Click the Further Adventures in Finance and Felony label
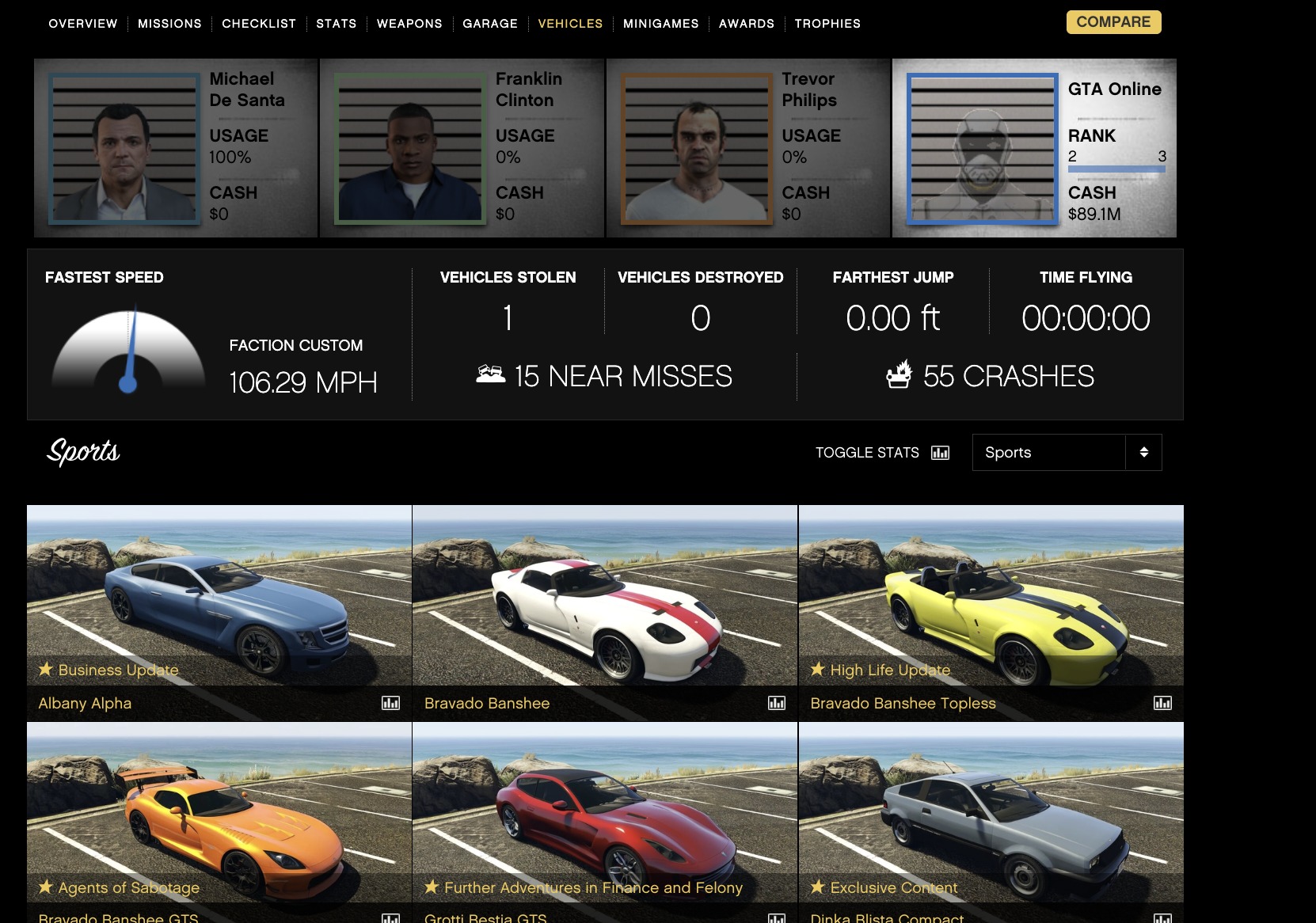Image resolution: width=1316 pixels, height=923 pixels. click(593, 887)
